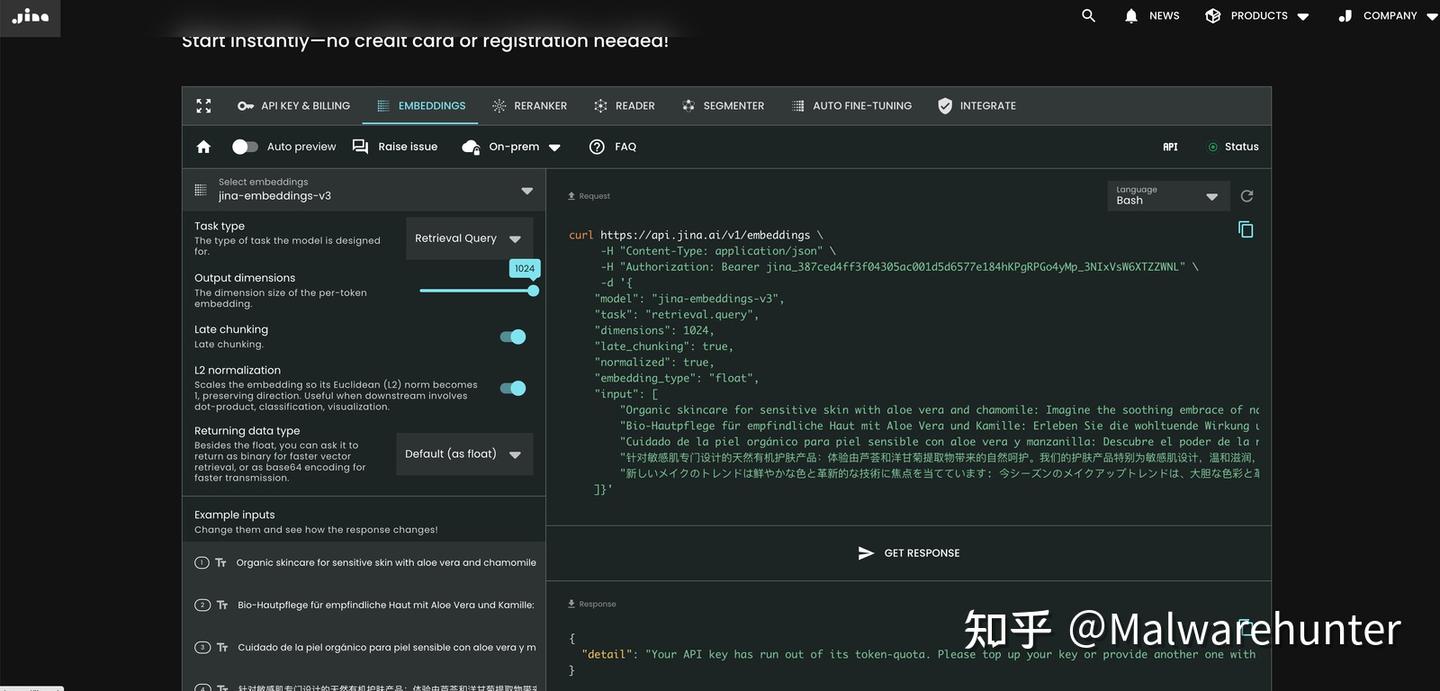Click the "embedding_type": "float" line

[x=677, y=378]
